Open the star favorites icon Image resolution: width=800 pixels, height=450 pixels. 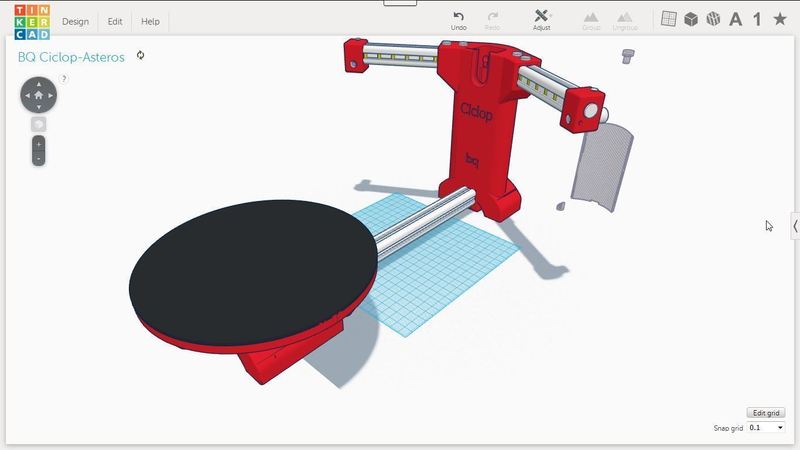tap(780, 19)
